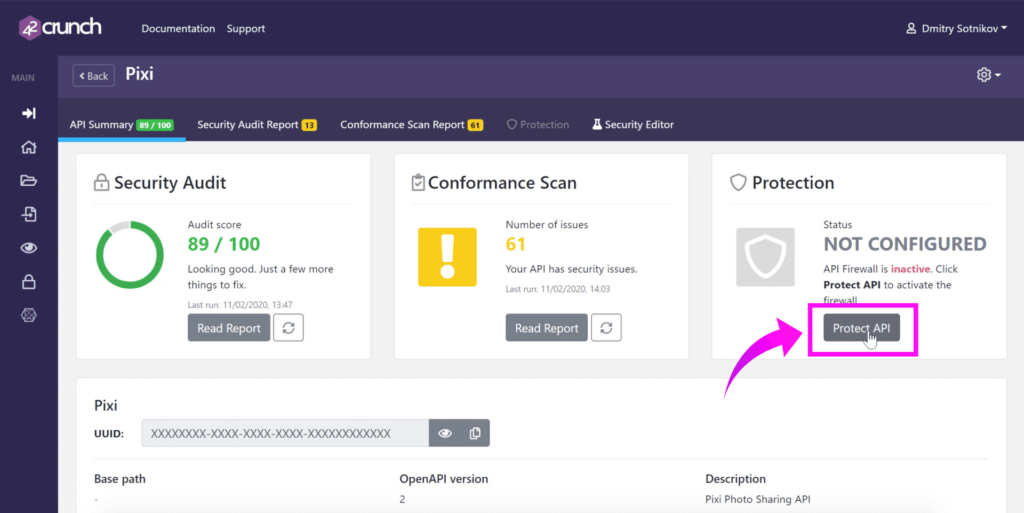This screenshot has width=1024, height=513.
Task: Click the Protect API button
Action: coord(861,328)
